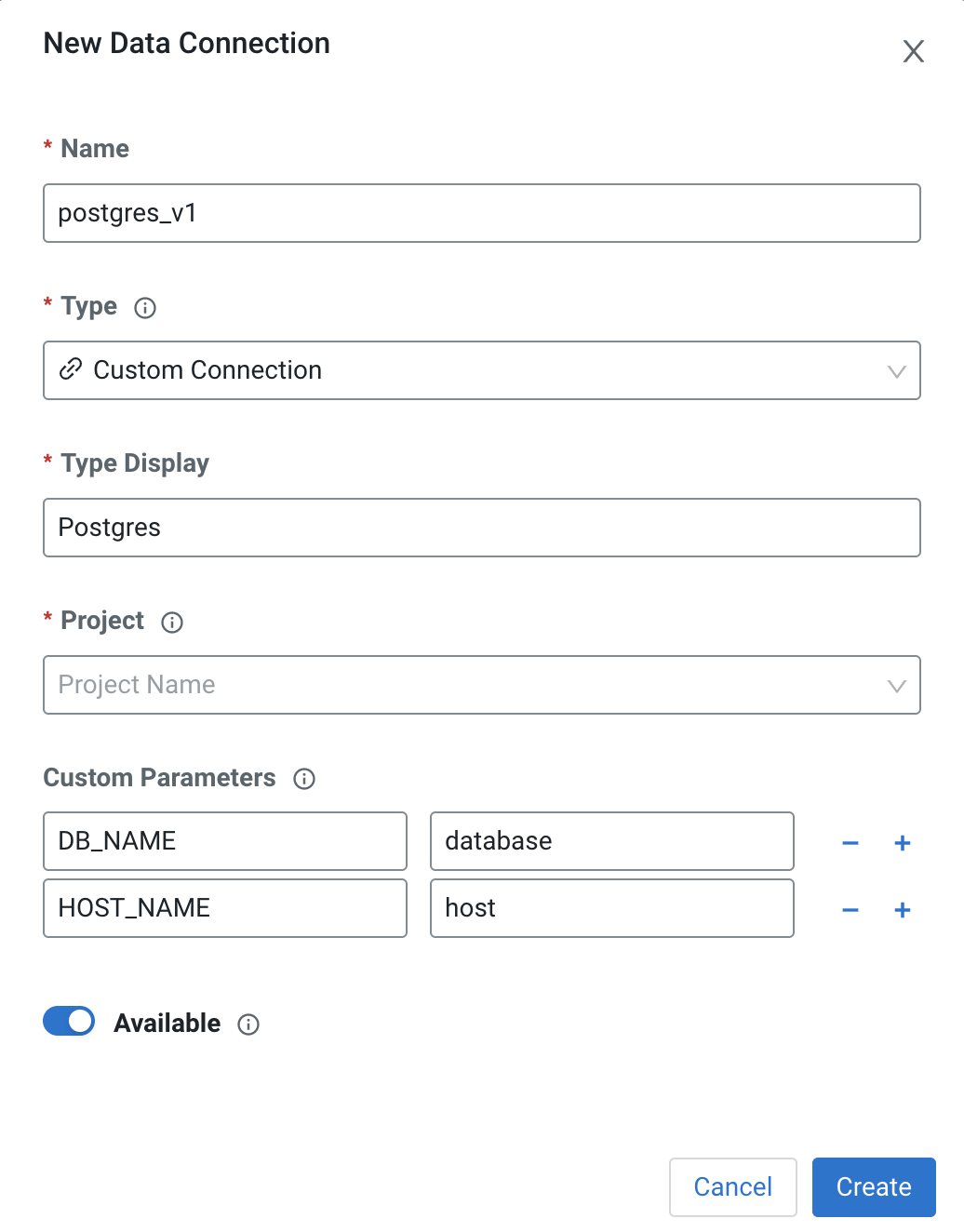Edit the database parameter value field
The height and width of the screenshot is (1232, 964).
611,841
